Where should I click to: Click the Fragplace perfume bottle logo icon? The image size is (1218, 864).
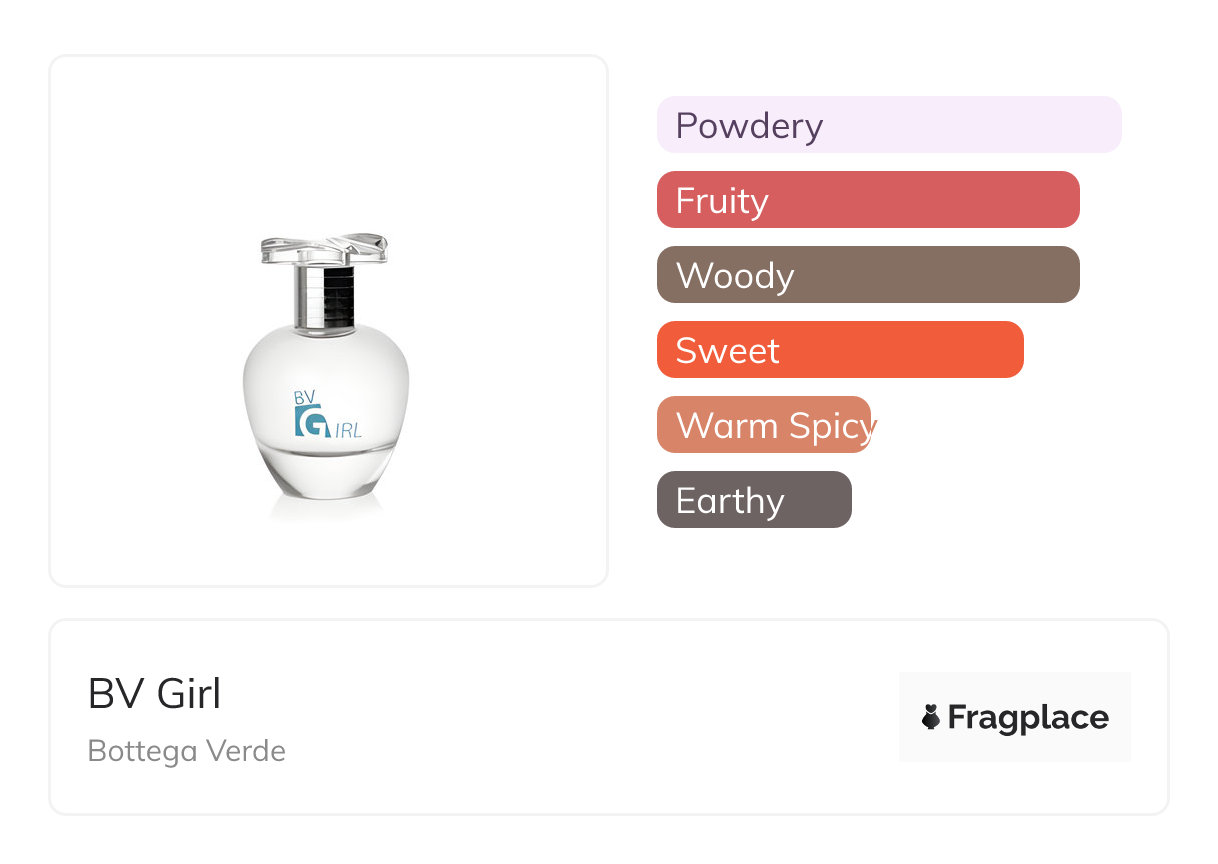(x=931, y=717)
